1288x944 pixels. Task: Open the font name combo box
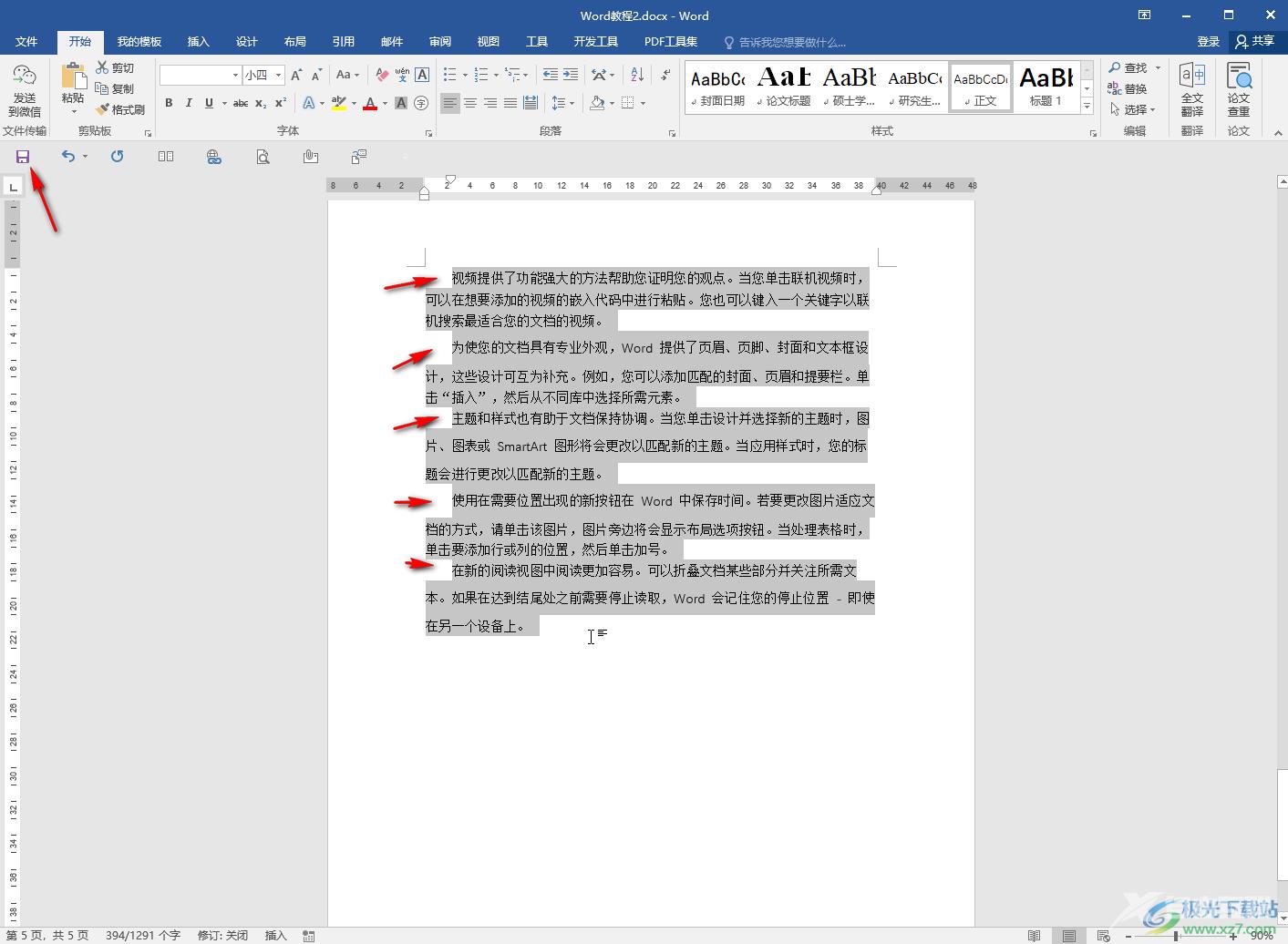coord(200,75)
